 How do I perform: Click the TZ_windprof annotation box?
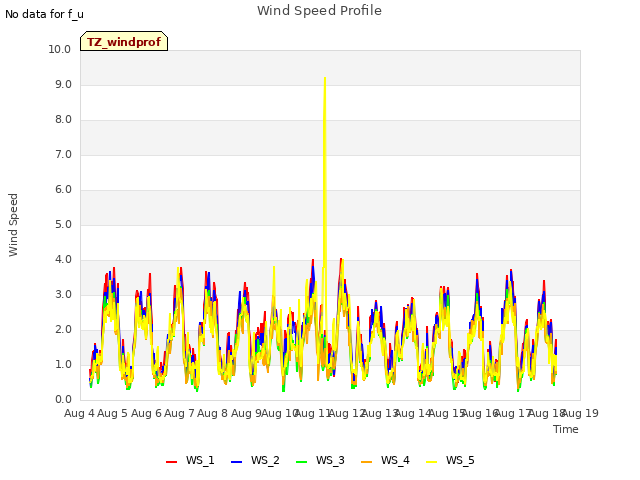tap(124, 41)
